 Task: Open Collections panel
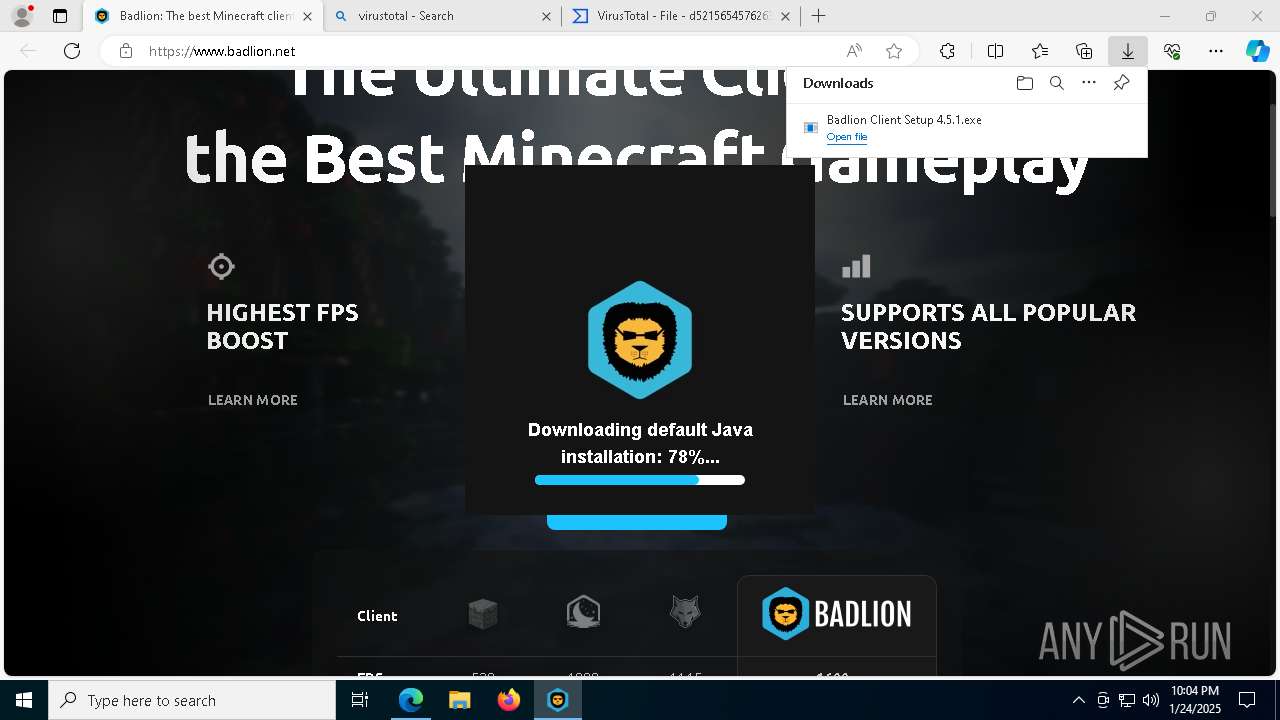(x=1084, y=51)
